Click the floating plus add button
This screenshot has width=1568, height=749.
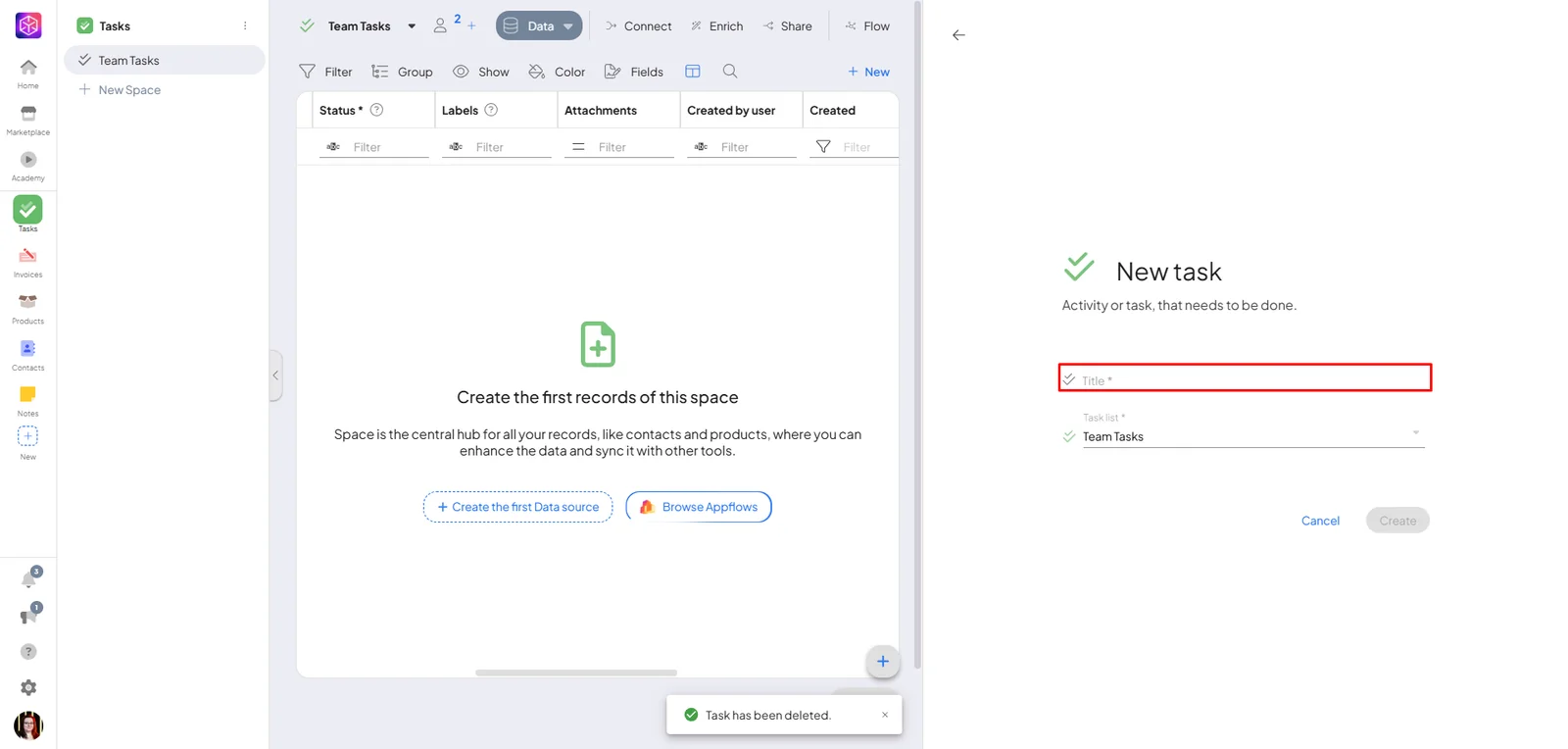click(x=883, y=661)
